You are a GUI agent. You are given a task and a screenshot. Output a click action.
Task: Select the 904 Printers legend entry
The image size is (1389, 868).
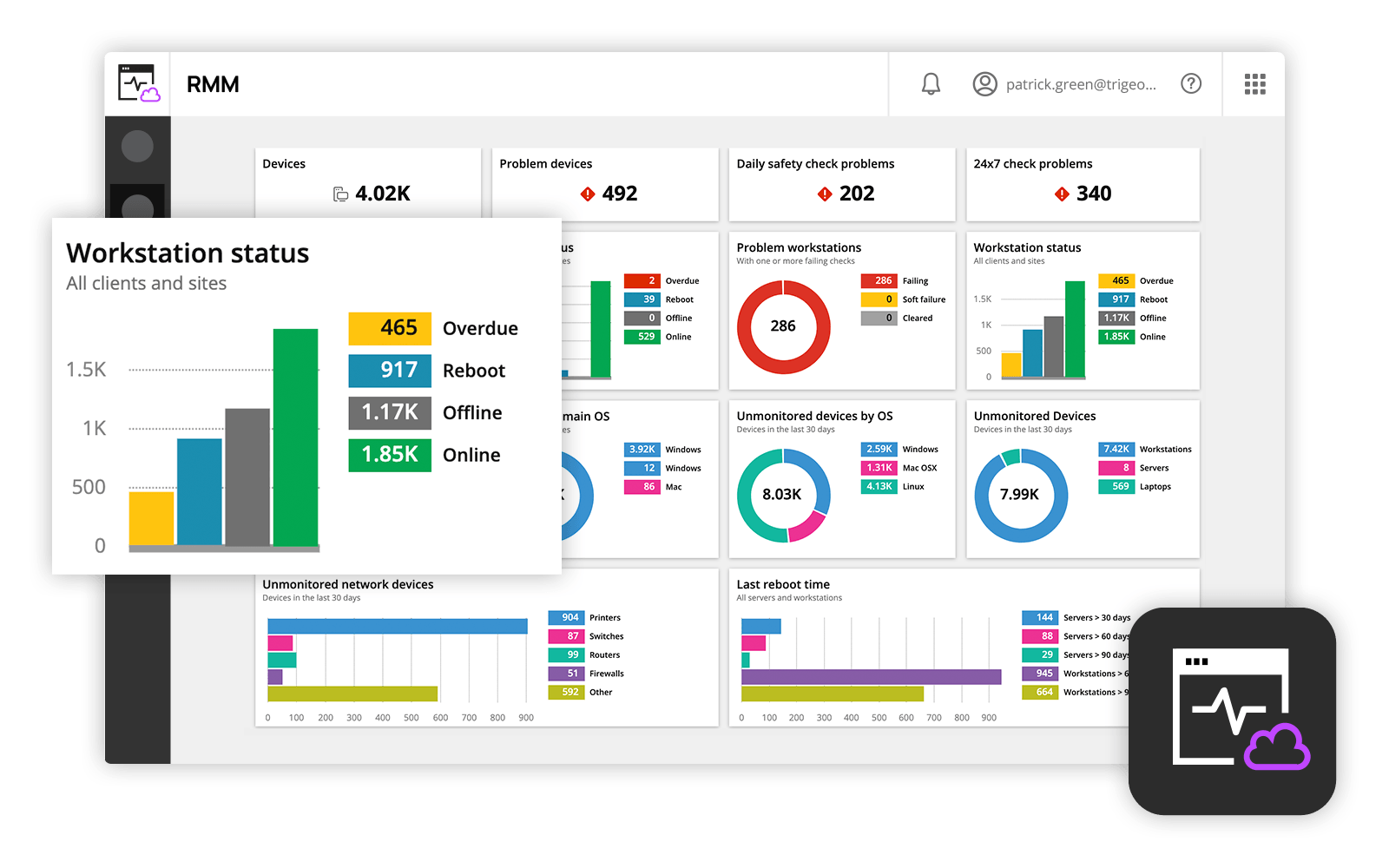[x=585, y=618]
